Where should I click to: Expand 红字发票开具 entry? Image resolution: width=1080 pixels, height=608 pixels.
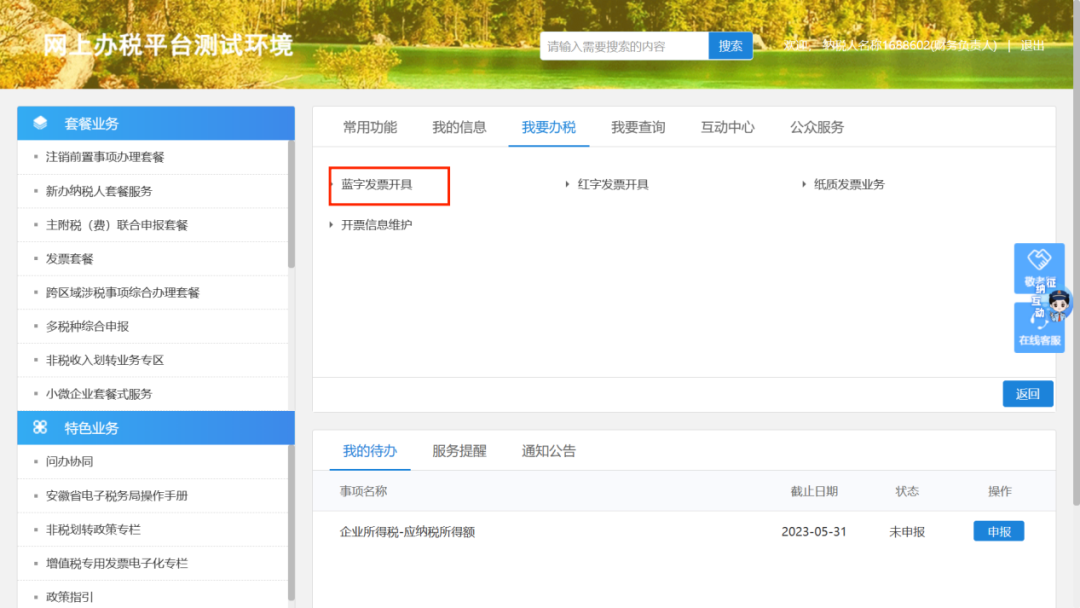click(x=612, y=185)
